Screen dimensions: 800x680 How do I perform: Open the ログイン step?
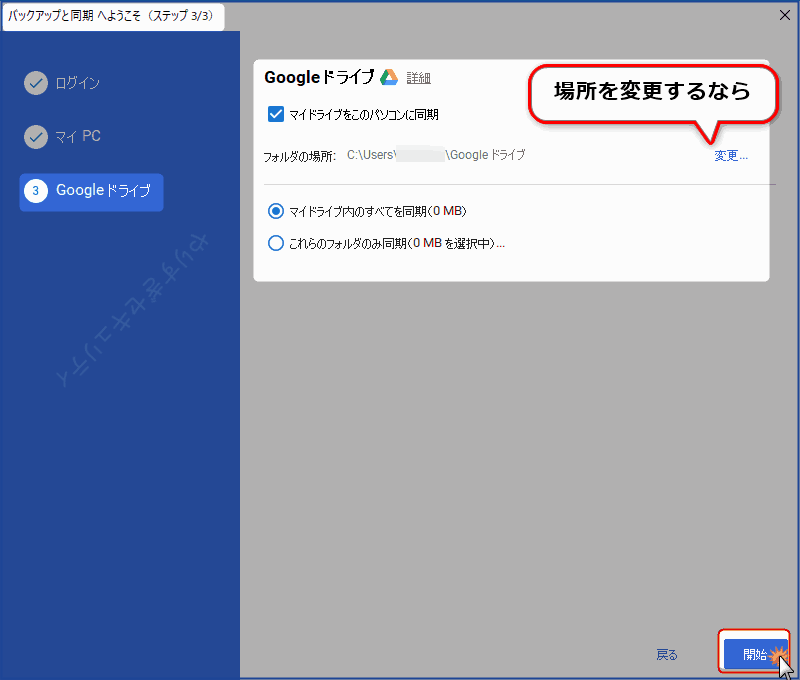[x=78, y=83]
